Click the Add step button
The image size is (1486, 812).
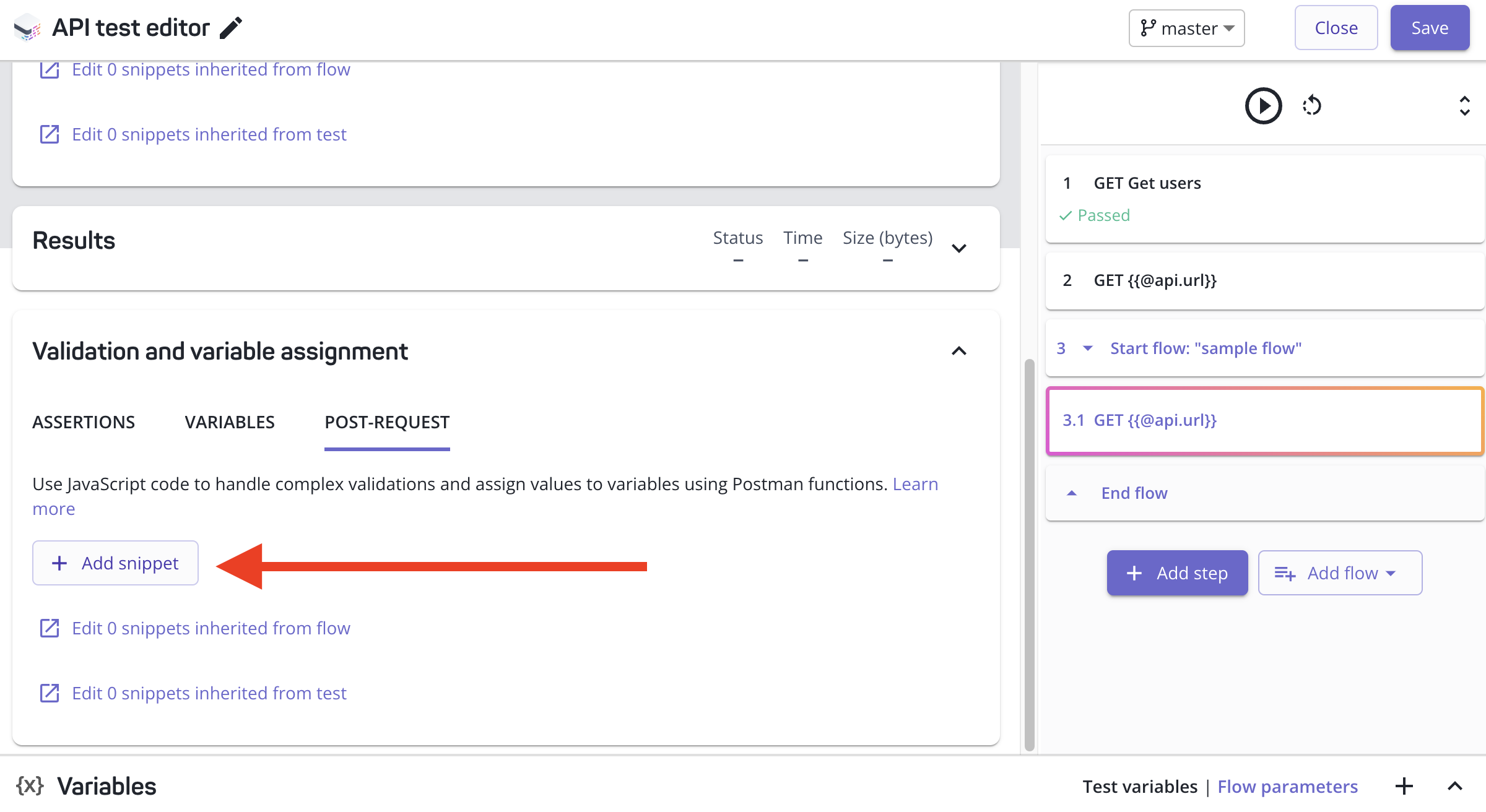1177,573
